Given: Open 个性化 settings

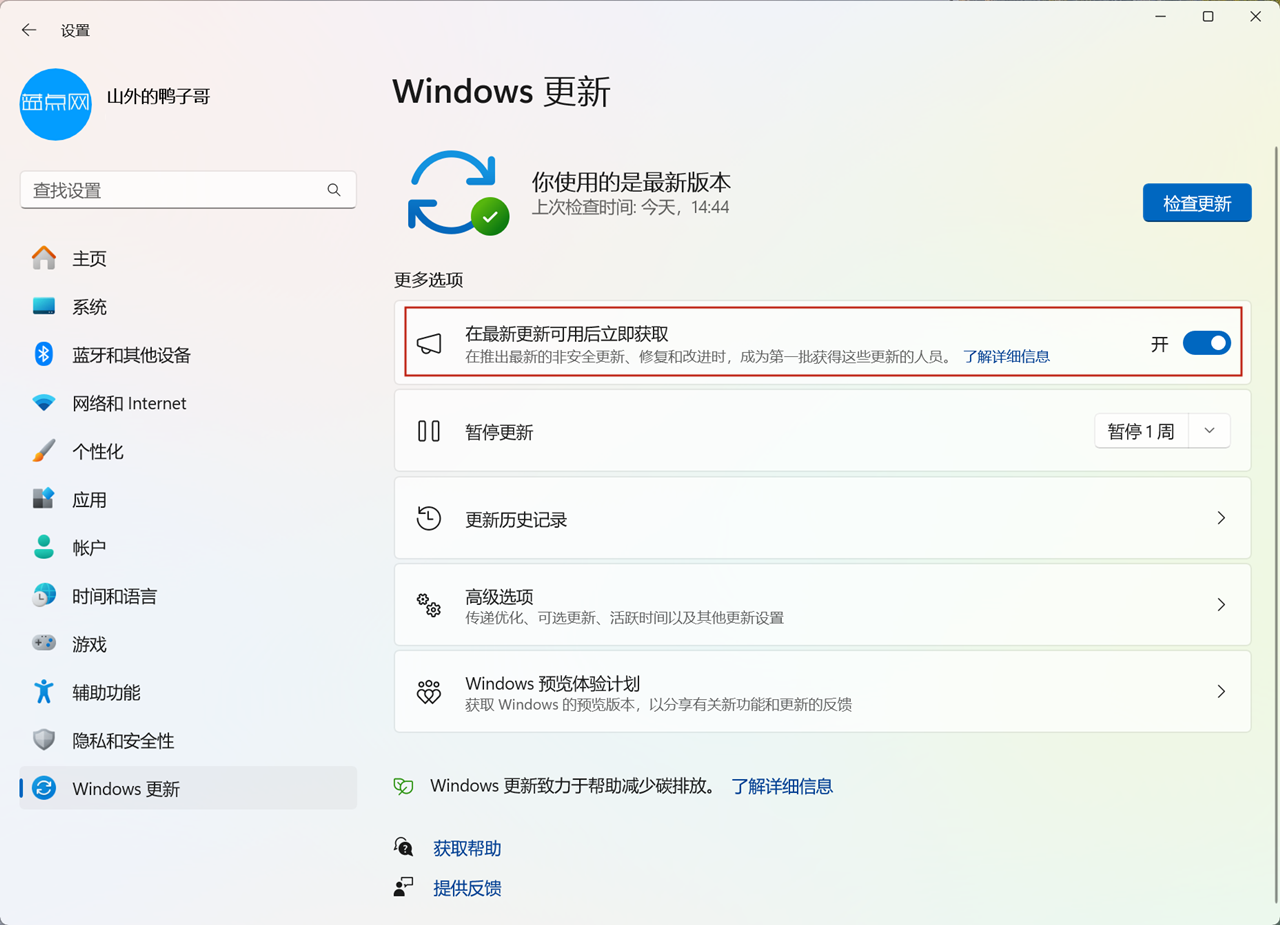Looking at the screenshot, I should tap(188, 451).
